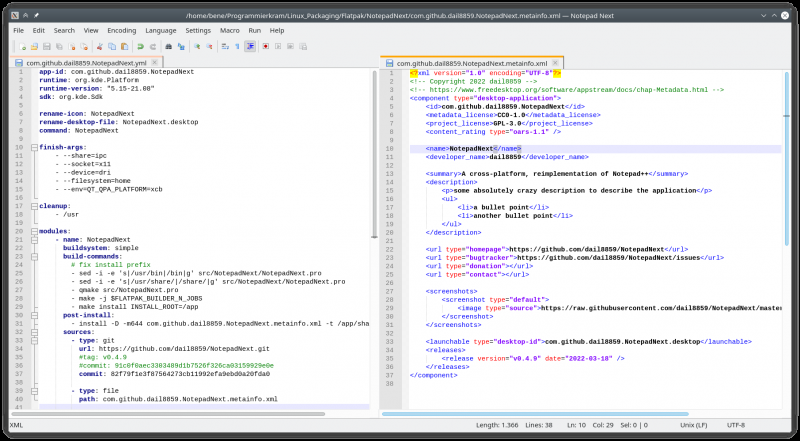Toggle the Word Wrap toolbar button
This screenshot has height=441, width=800.
tap(225, 46)
